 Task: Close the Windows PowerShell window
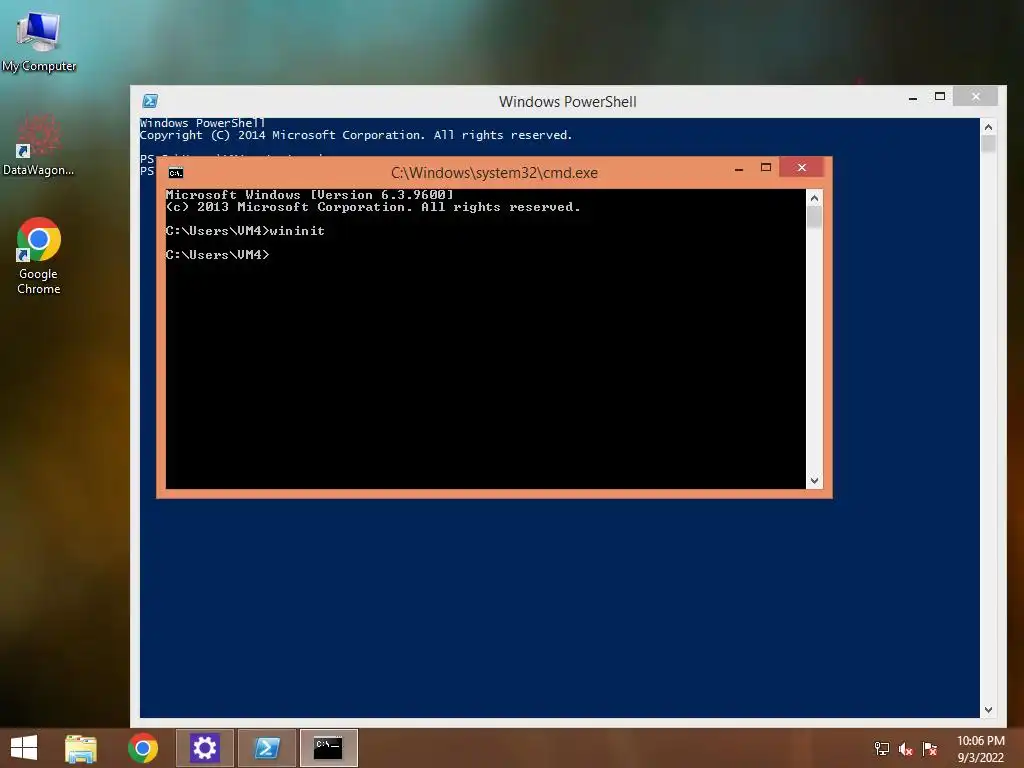pos(976,97)
